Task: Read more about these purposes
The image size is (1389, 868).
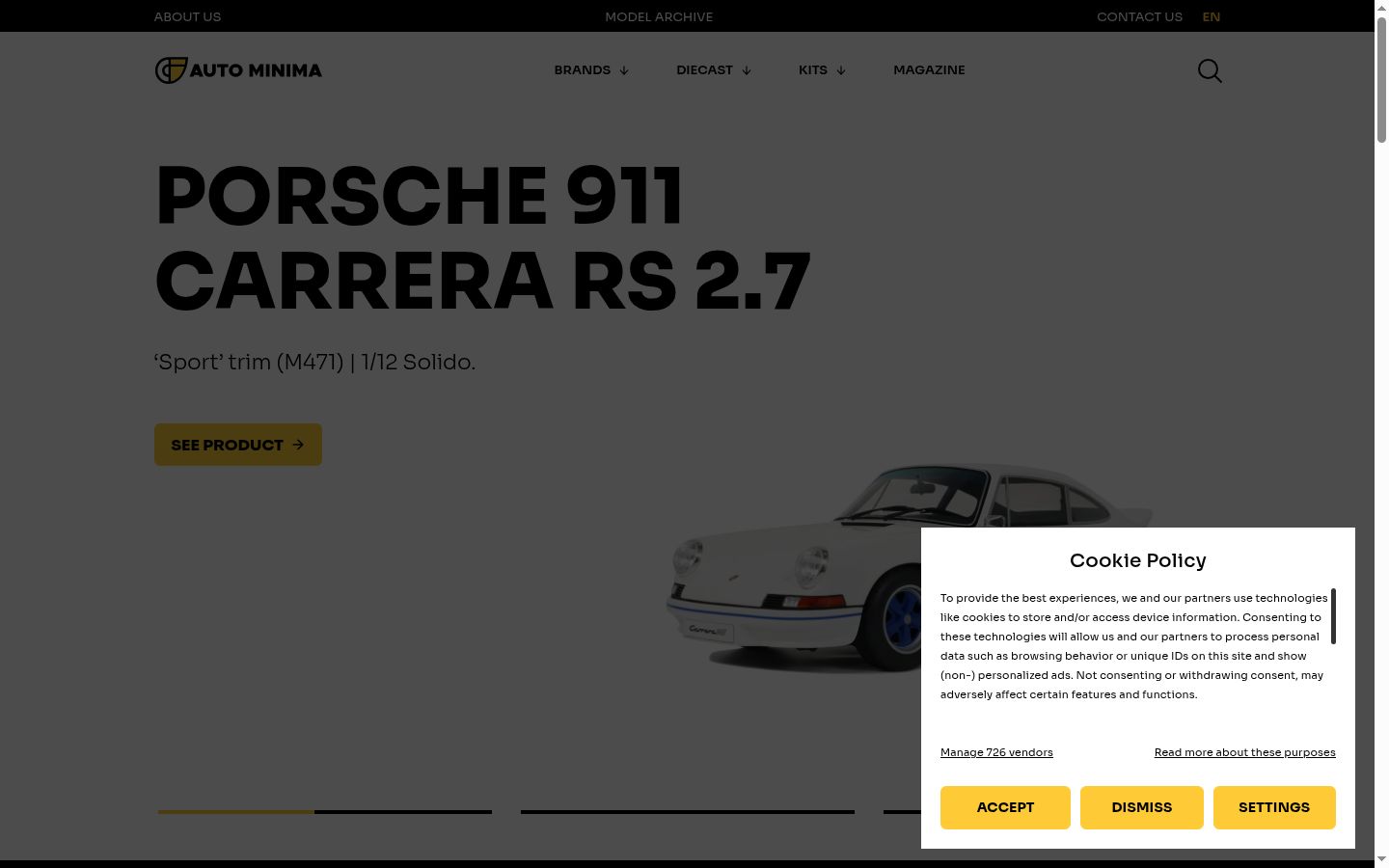Action: pos(1245,752)
